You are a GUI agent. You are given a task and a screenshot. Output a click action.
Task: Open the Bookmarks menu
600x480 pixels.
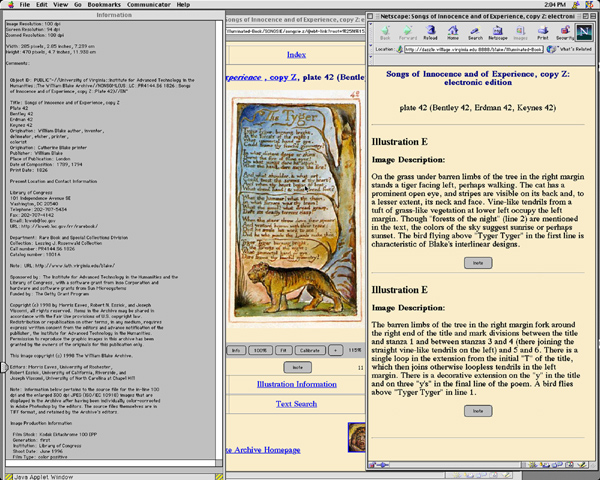[x=104, y=5]
